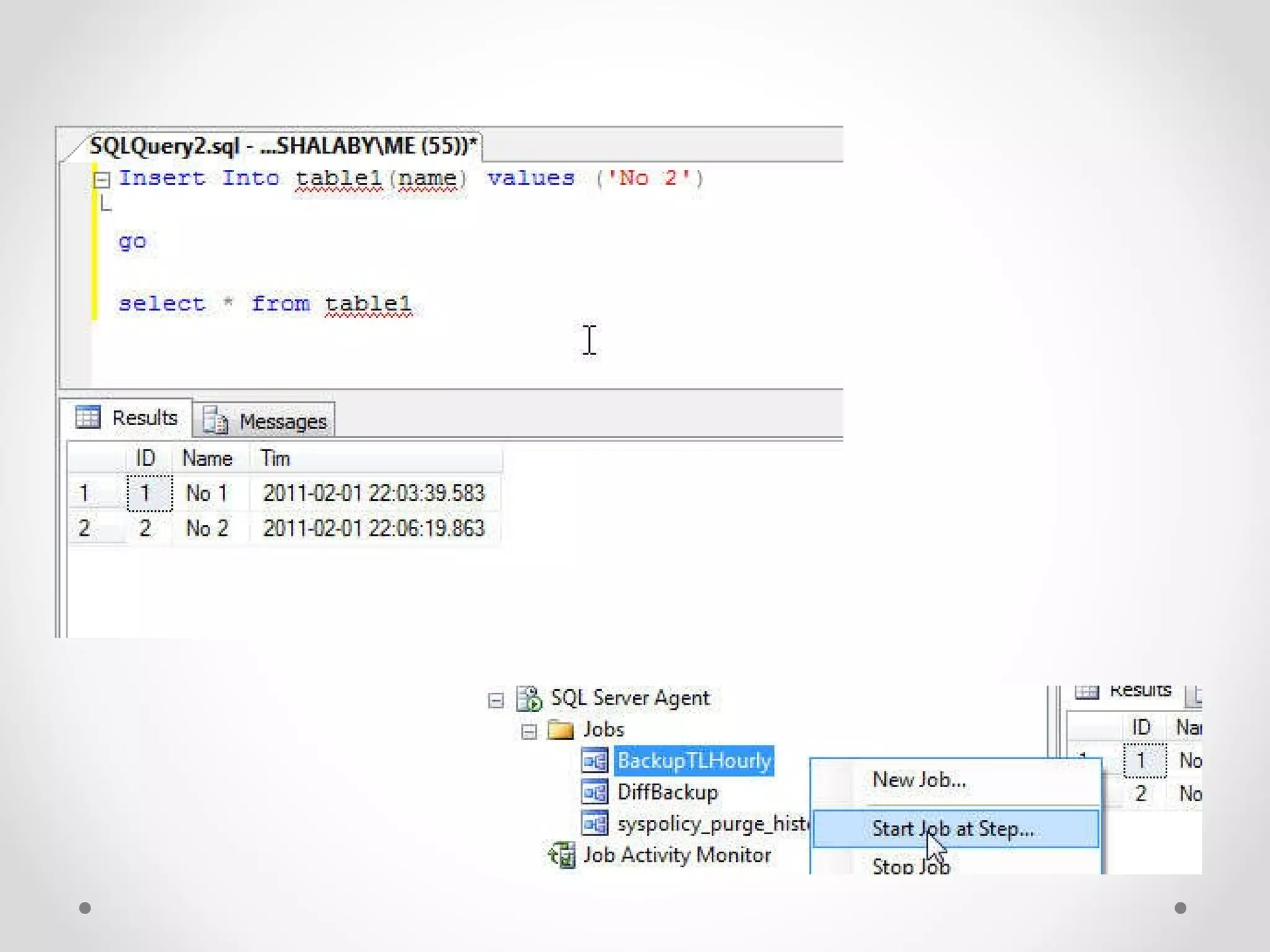Collapse the SQL Server Agent node
Screen dimensions: 1270x952
click(495, 701)
